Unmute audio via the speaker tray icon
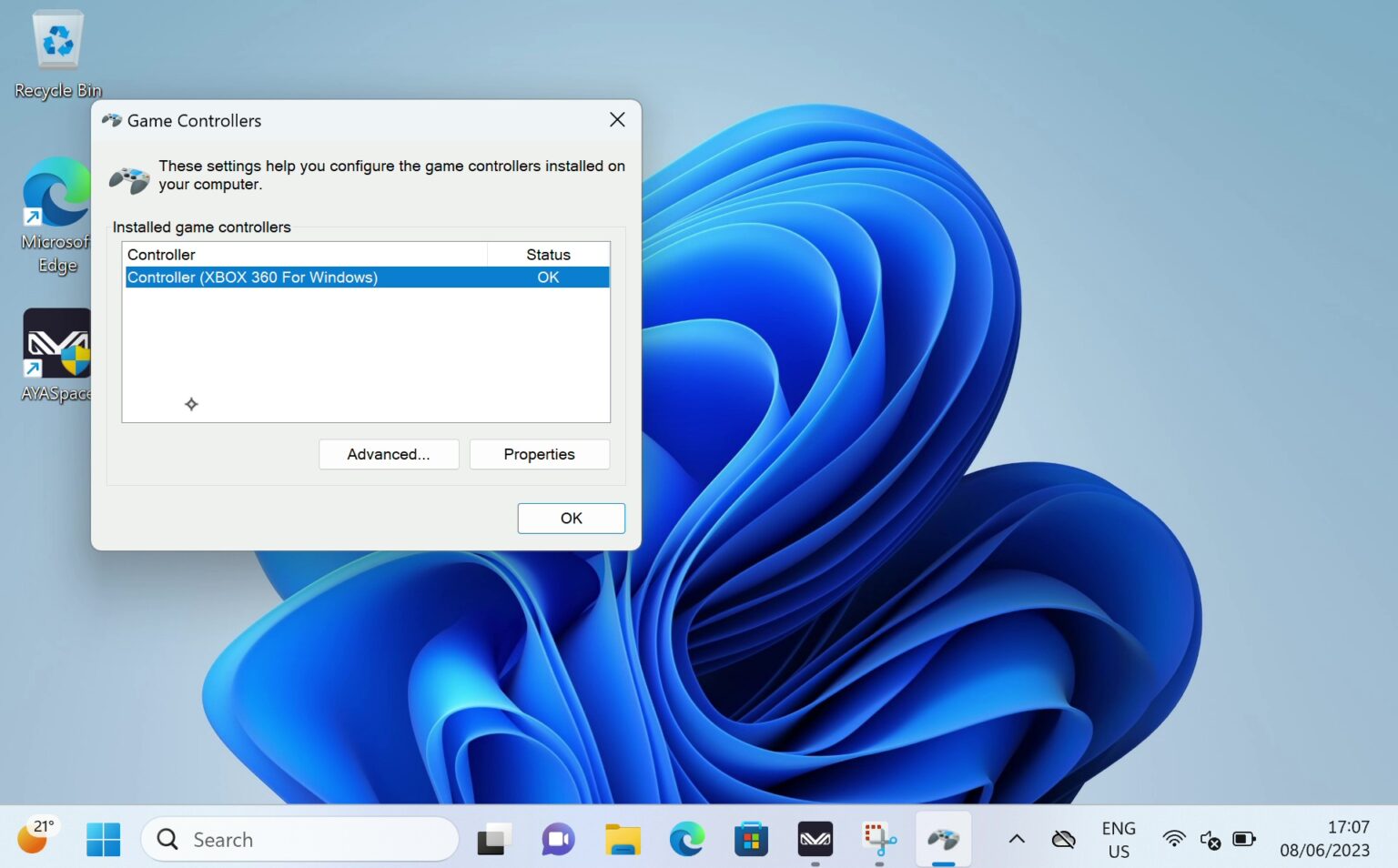 pyautogui.click(x=1208, y=840)
